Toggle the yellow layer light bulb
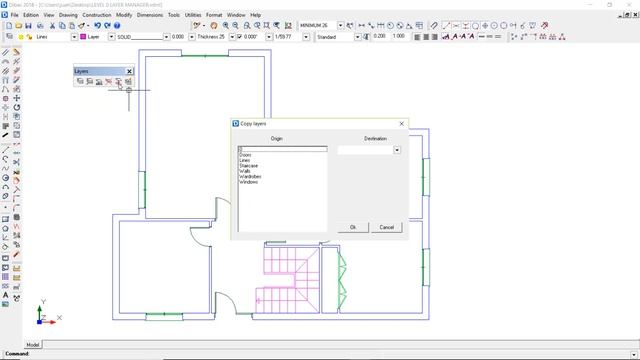The width and height of the screenshot is (640, 360). pos(21,37)
